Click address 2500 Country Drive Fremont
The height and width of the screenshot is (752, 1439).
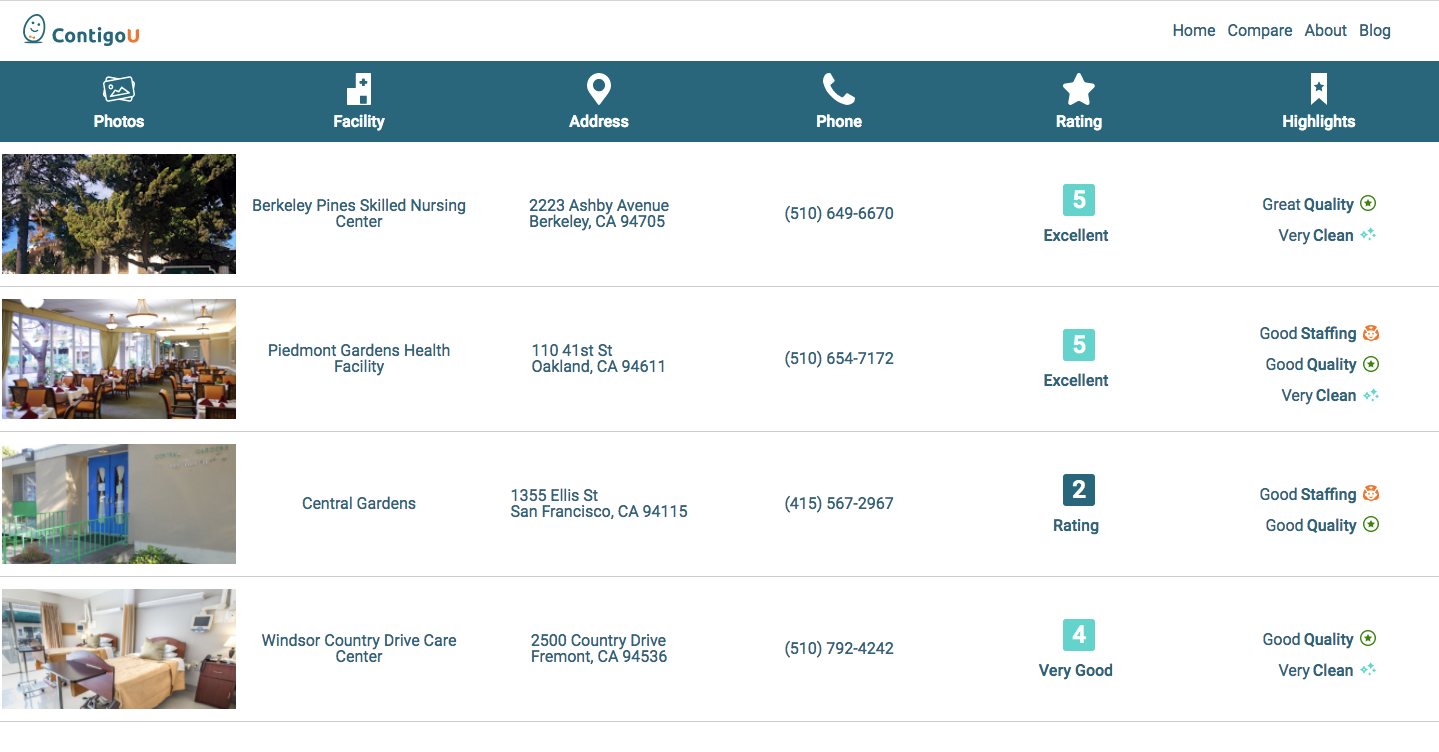coord(599,648)
